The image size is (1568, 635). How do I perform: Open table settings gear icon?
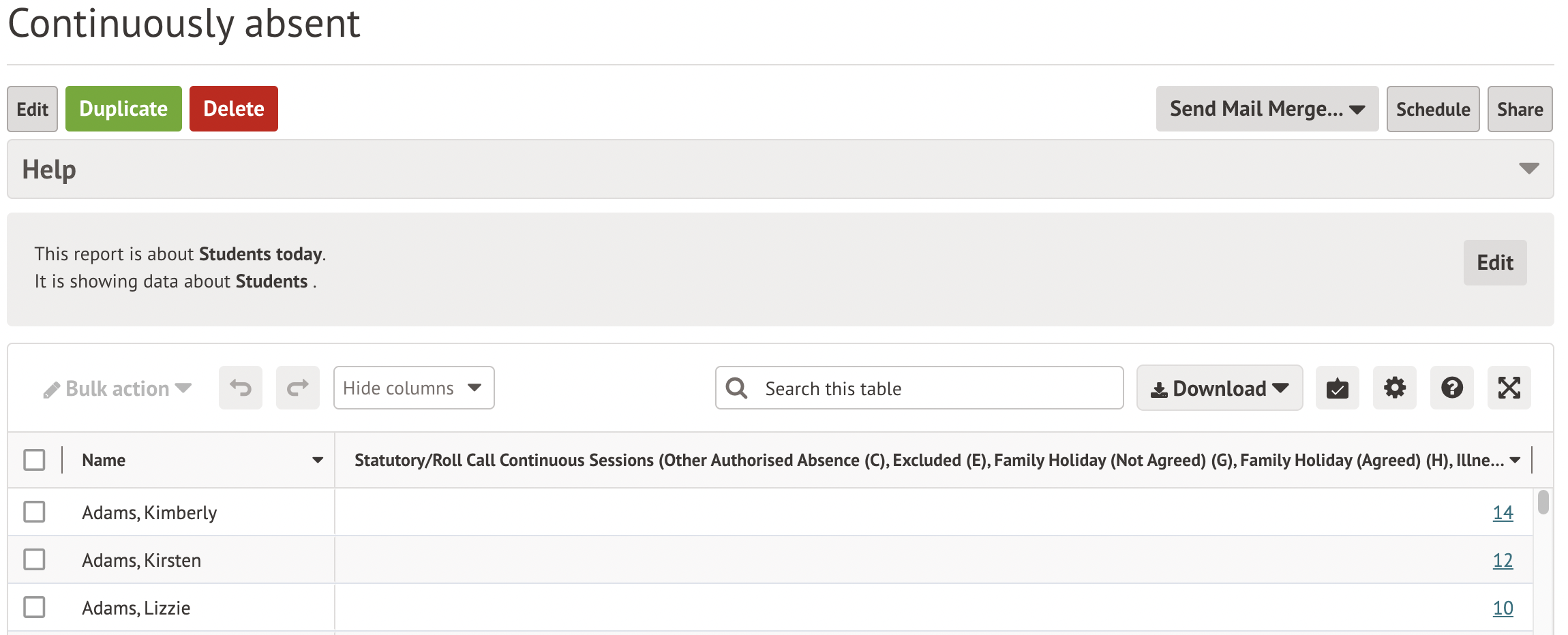click(x=1394, y=388)
